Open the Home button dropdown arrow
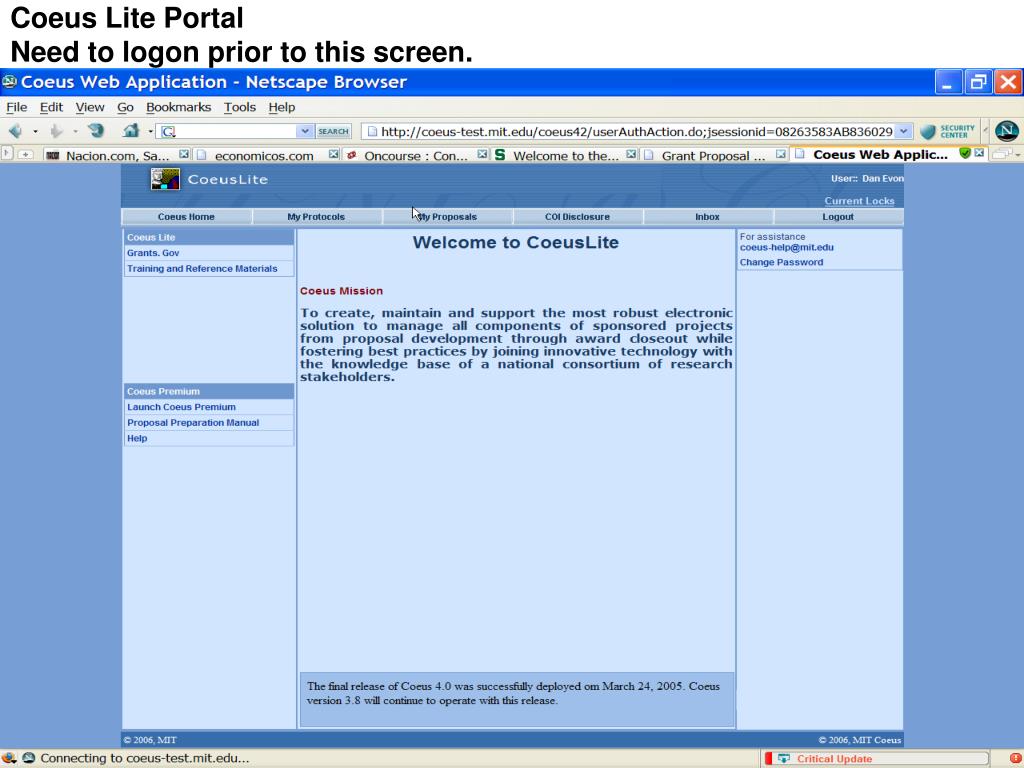1024x768 pixels. [x=151, y=132]
